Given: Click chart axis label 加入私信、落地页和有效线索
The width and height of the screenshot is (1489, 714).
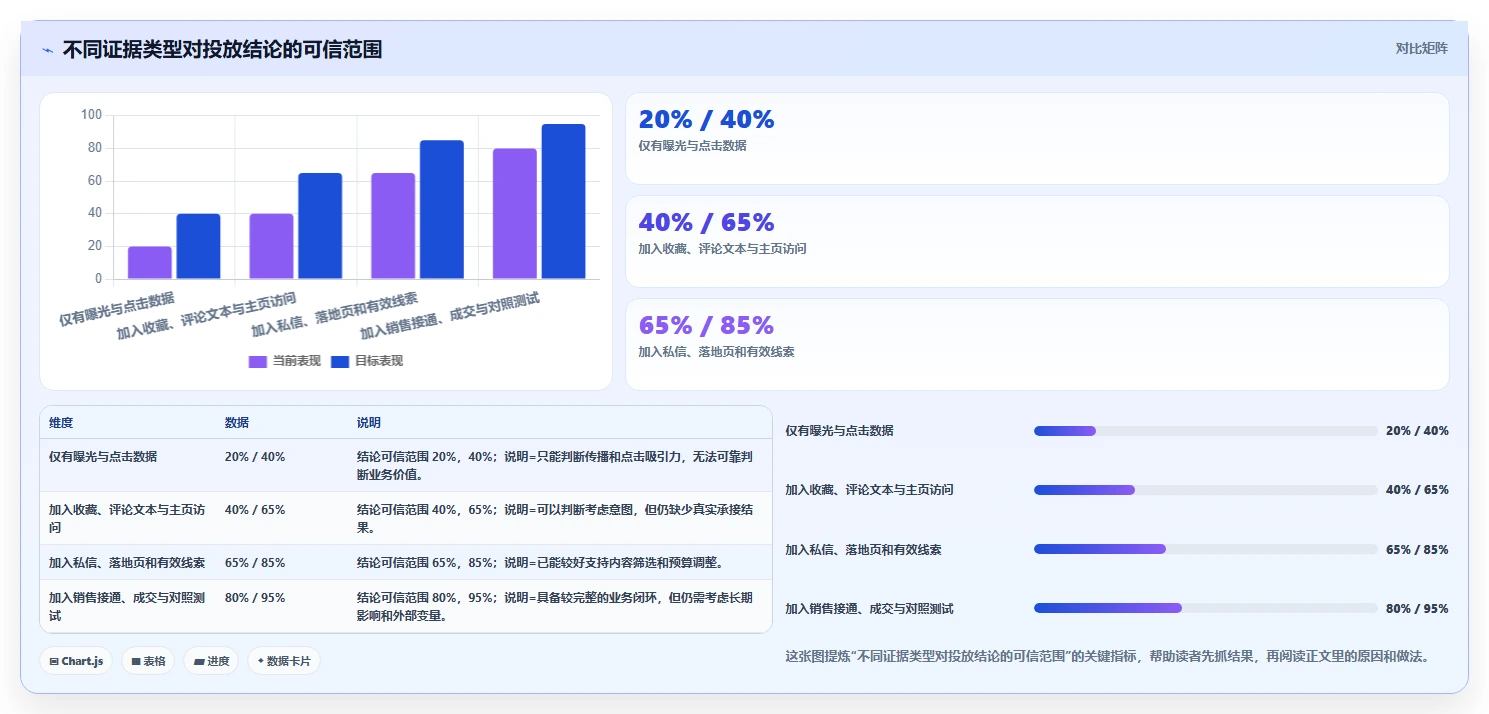Looking at the screenshot, I should 334,315.
